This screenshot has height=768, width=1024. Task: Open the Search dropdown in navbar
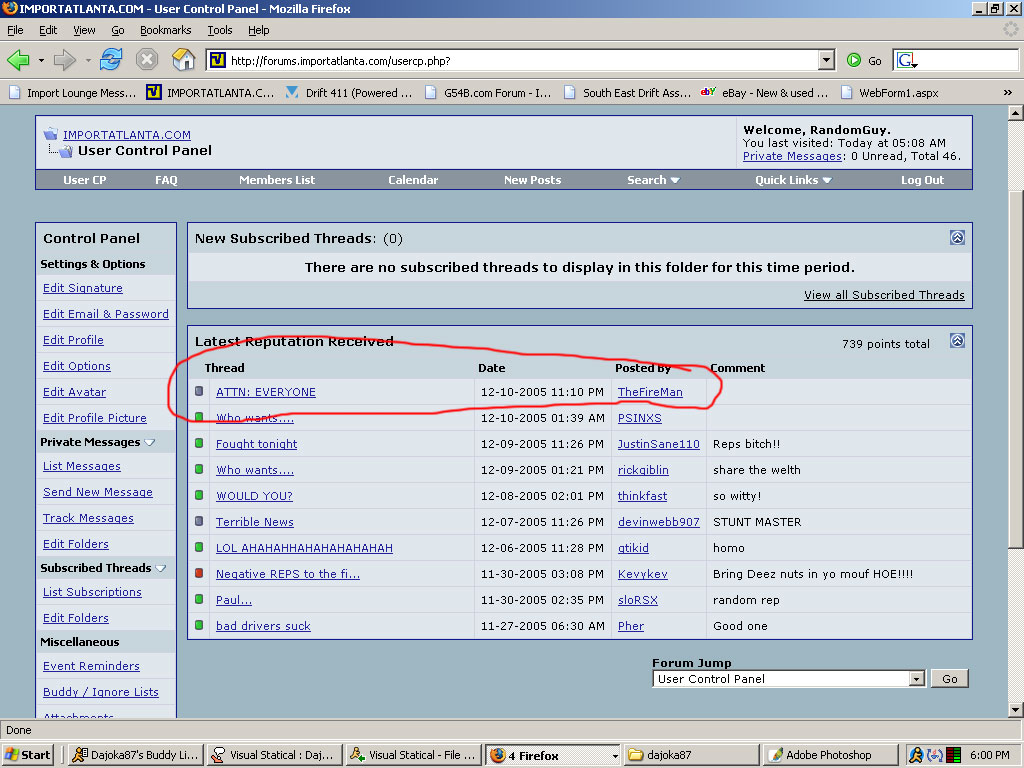tap(653, 180)
